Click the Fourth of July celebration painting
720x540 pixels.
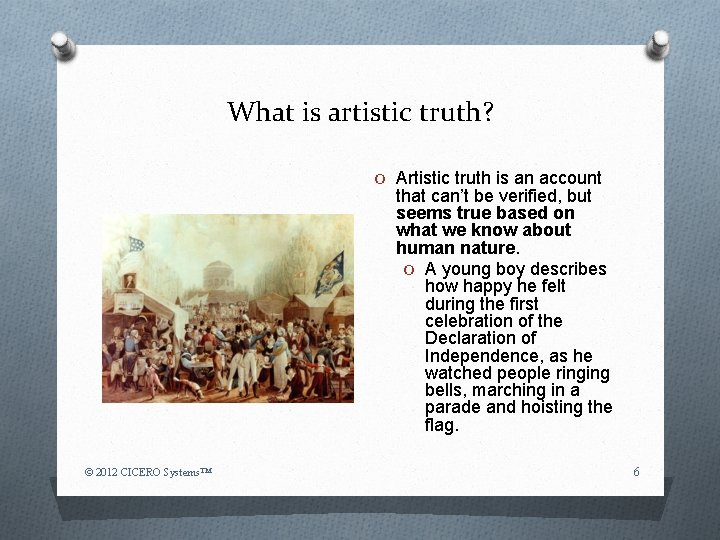[x=228, y=308]
